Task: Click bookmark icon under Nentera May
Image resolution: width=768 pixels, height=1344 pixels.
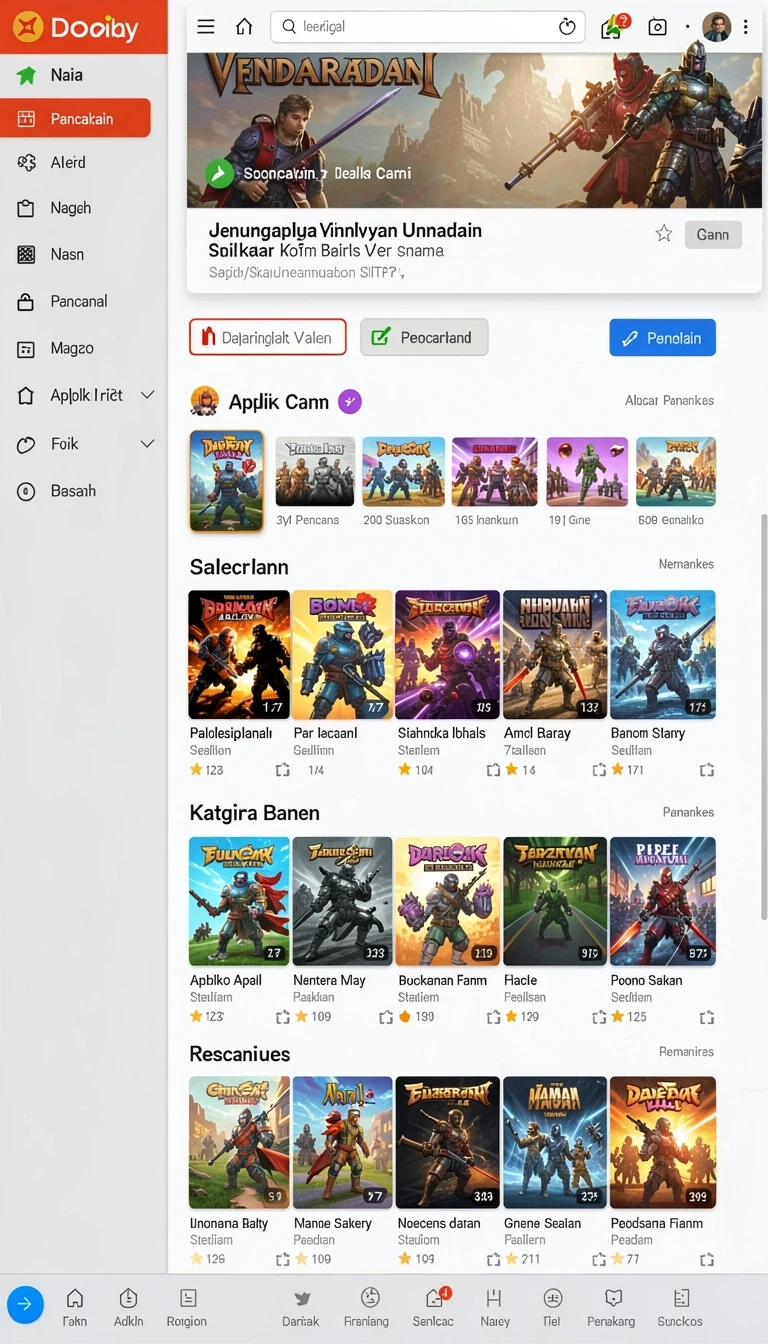Action: click(x=387, y=1017)
